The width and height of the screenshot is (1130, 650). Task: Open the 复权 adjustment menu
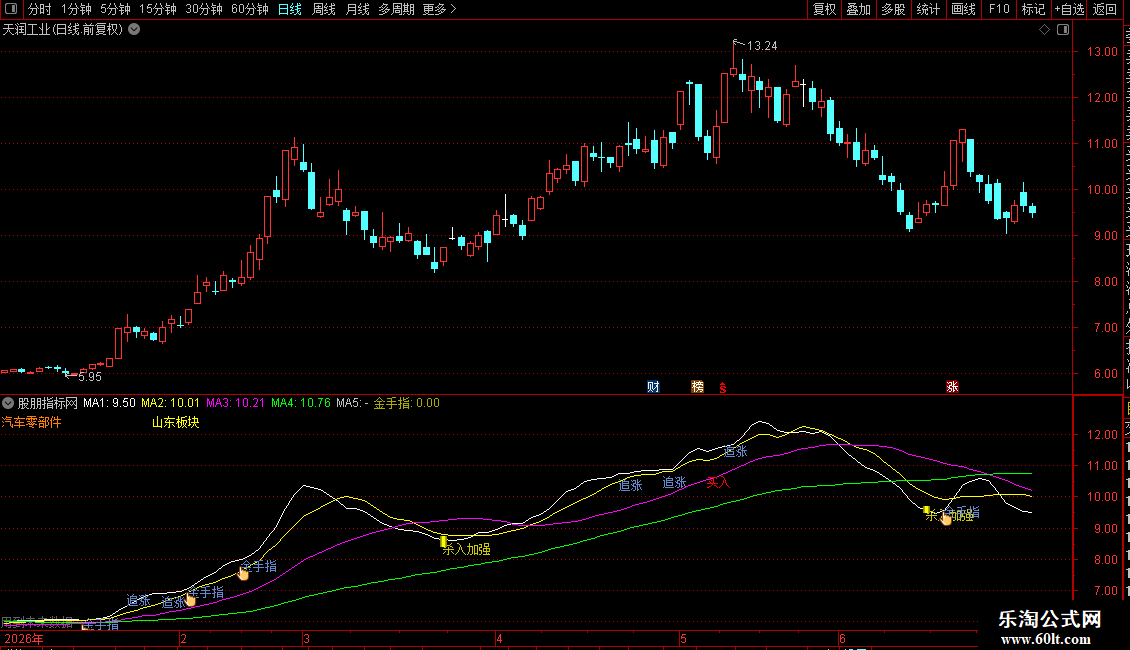tap(824, 9)
